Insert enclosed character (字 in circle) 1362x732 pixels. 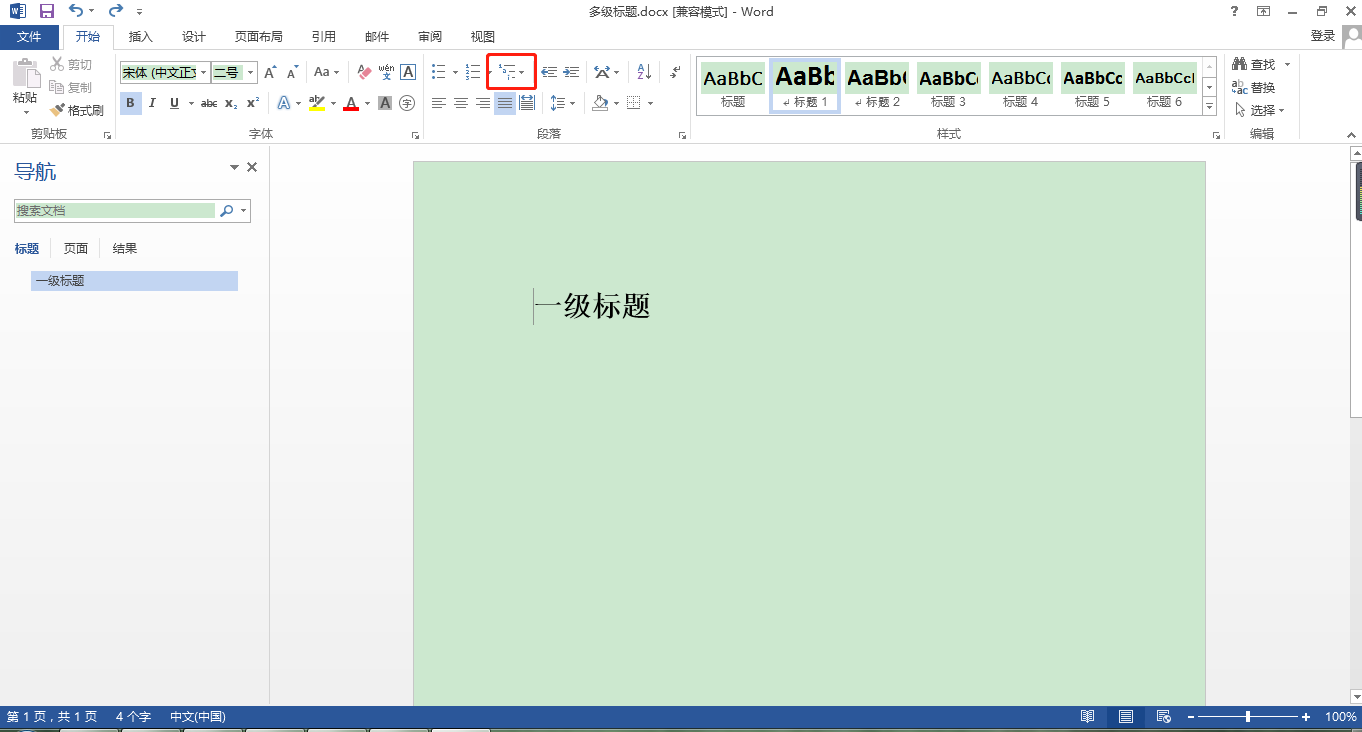pyautogui.click(x=407, y=103)
